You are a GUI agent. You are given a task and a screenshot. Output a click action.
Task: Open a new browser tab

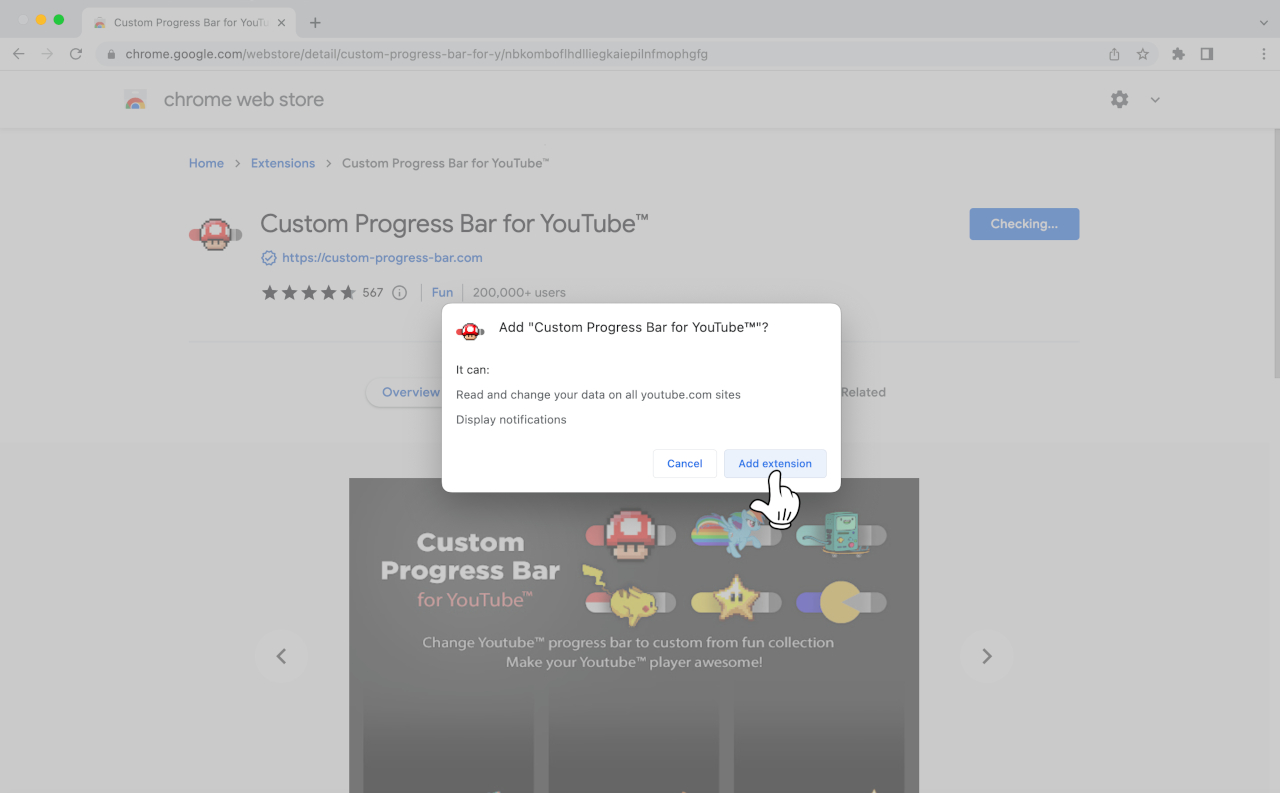pyautogui.click(x=315, y=22)
